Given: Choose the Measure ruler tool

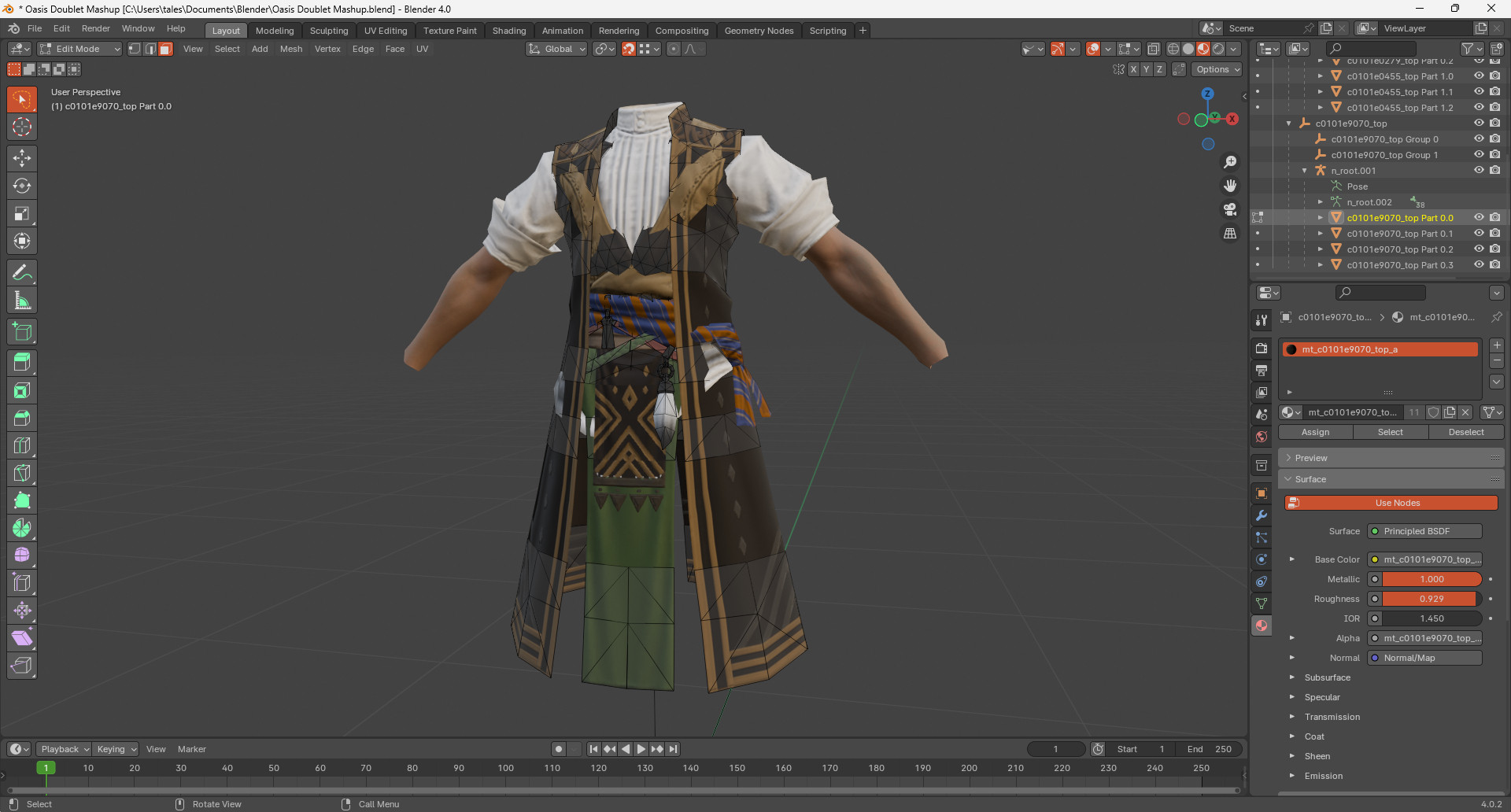Looking at the screenshot, I should [22, 301].
